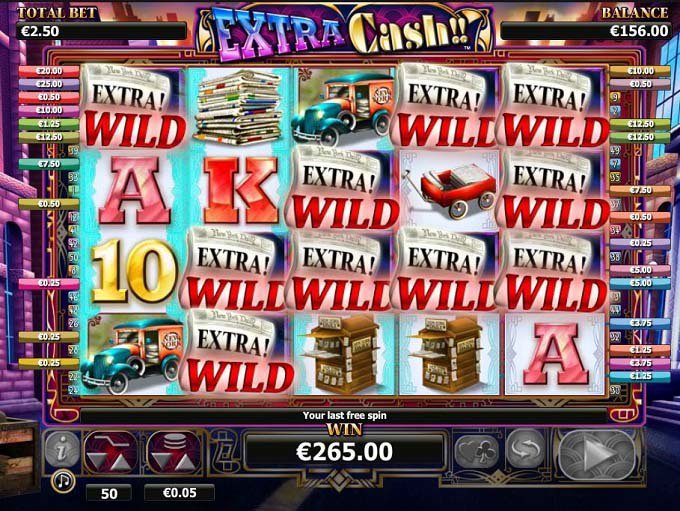Click the gamble heart and club button
680x511 pixels.
point(477,451)
